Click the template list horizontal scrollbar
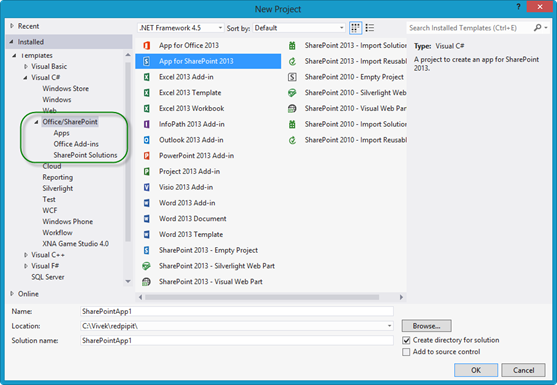The width and height of the screenshot is (557, 385). click(262, 297)
